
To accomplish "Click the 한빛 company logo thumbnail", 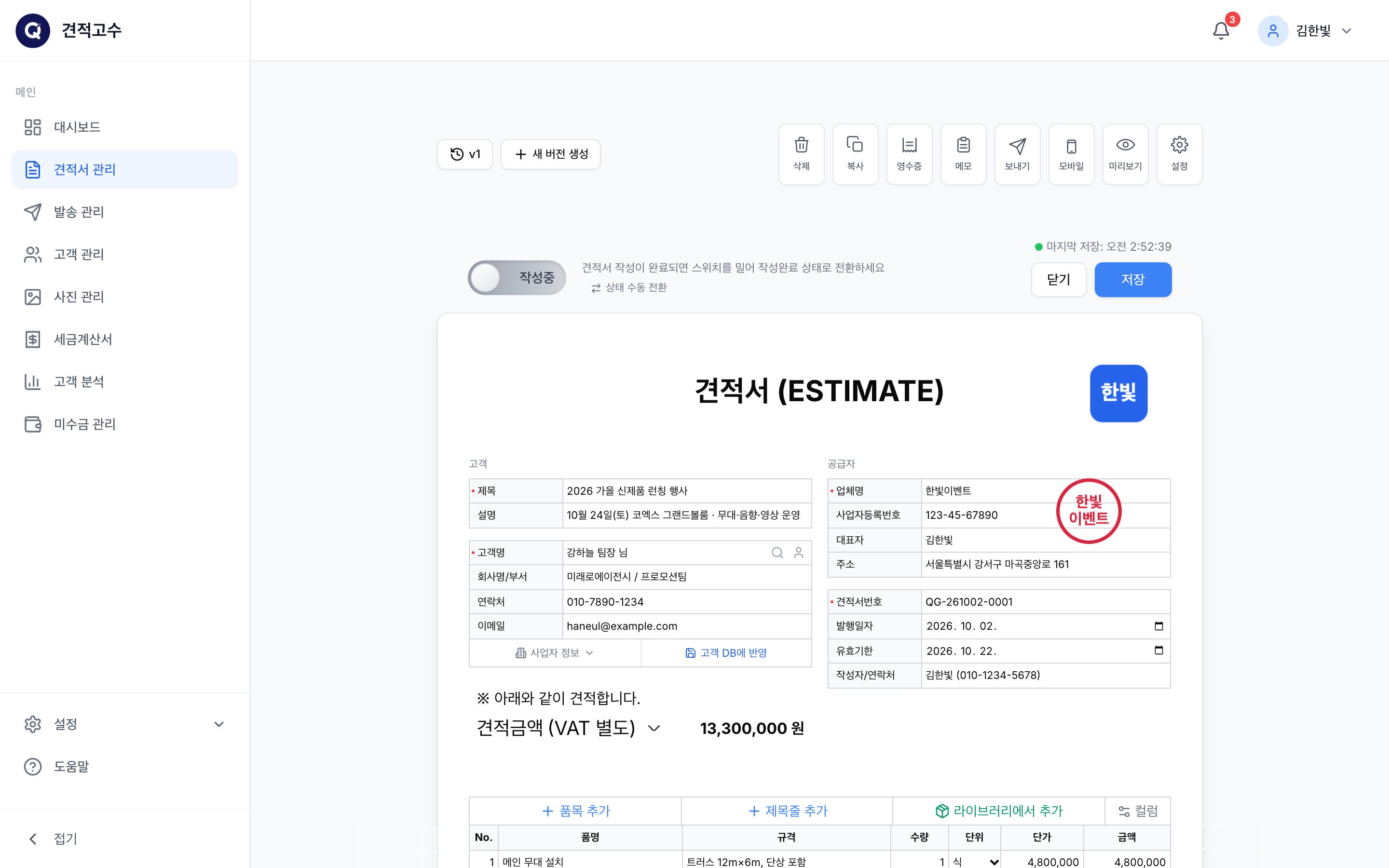I will 1118,393.
